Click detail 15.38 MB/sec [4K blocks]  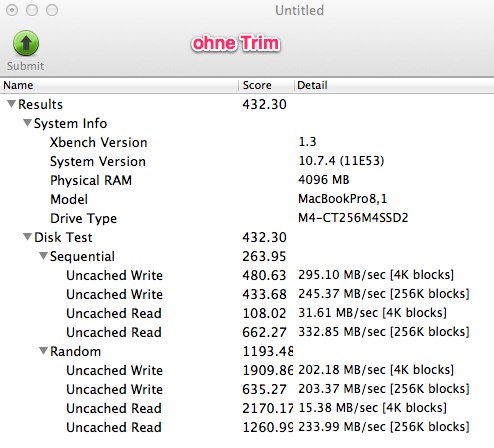point(372,408)
